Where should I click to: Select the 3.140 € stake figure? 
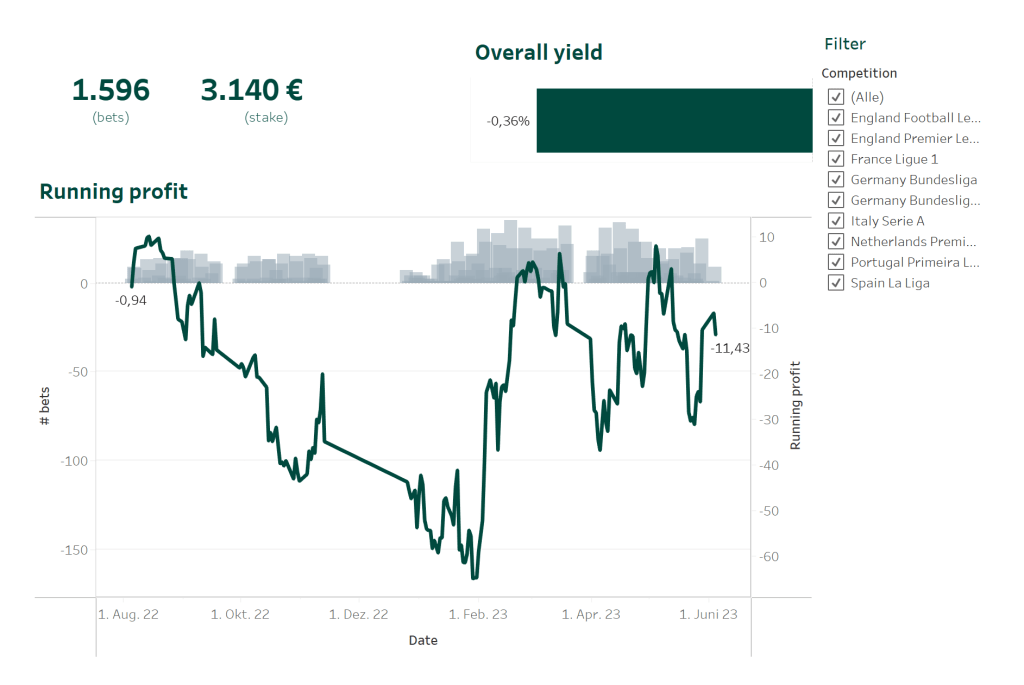250,90
